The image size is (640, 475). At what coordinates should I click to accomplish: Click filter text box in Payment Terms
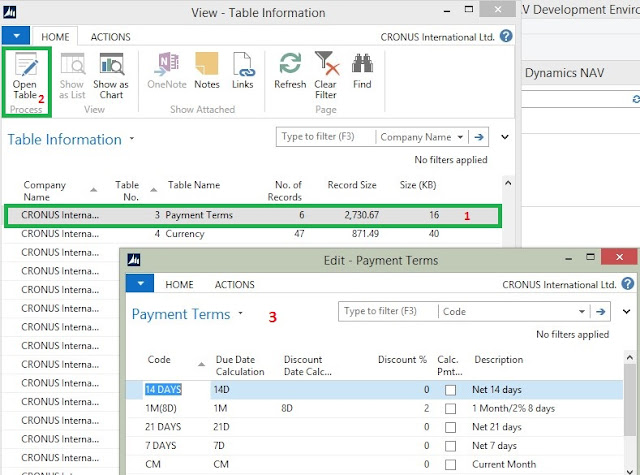click(388, 311)
